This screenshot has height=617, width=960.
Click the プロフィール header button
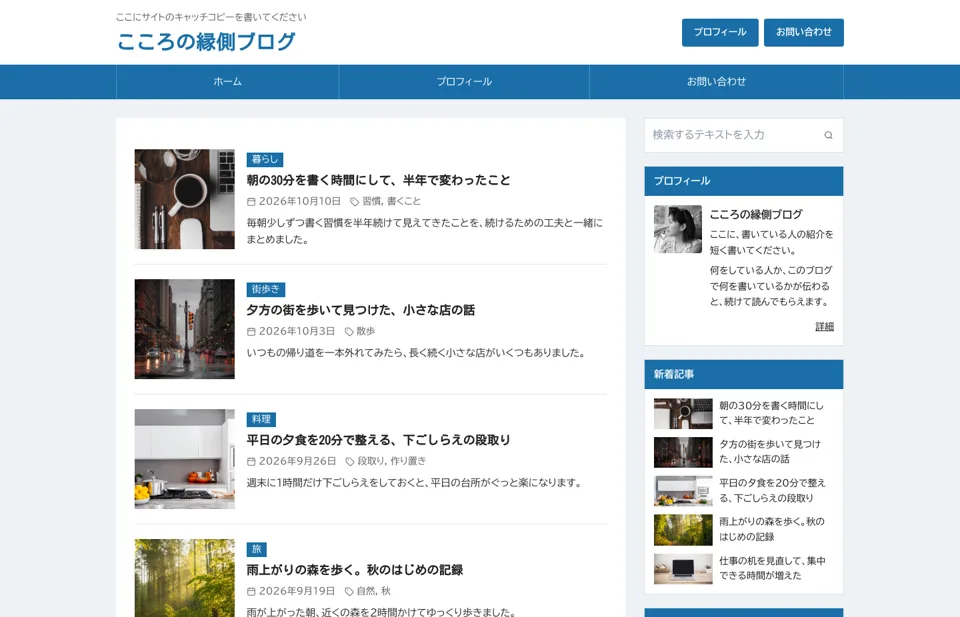click(720, 32)
